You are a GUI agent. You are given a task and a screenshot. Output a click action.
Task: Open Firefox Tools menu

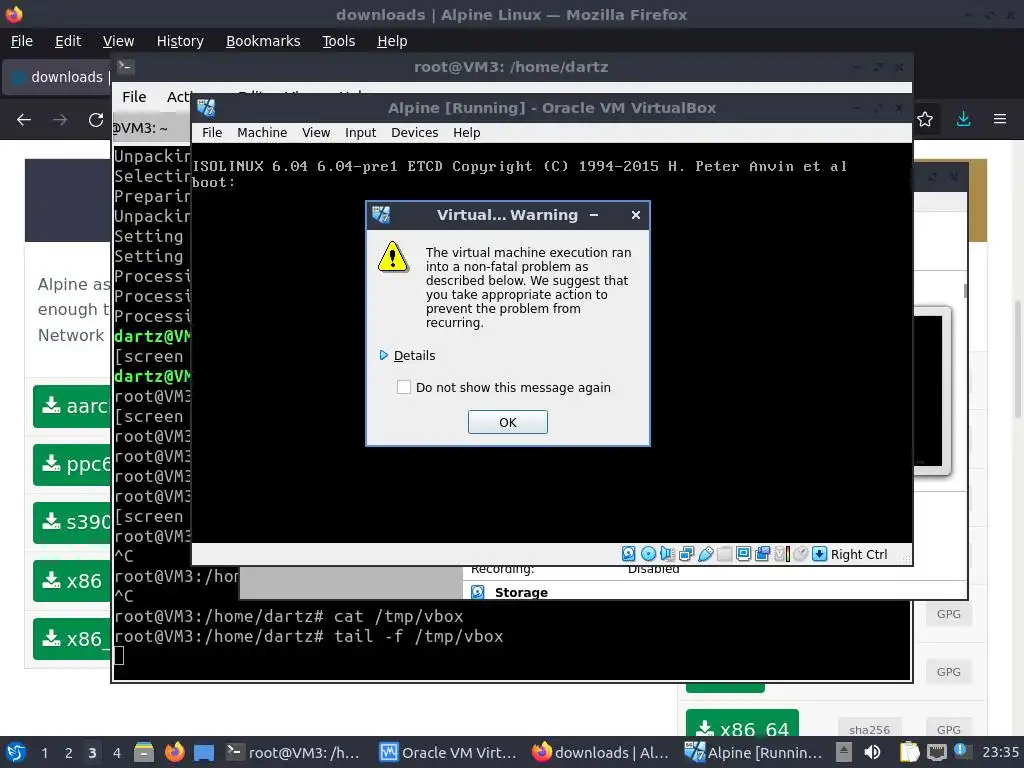338,41
